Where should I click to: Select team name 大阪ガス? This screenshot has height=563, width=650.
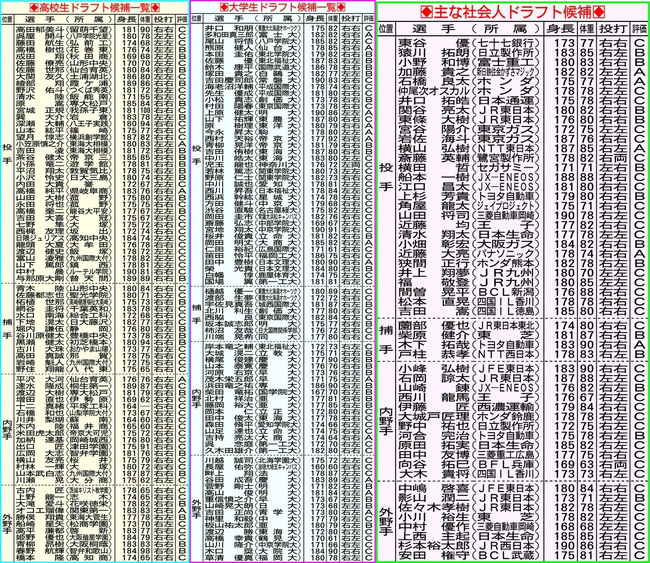(506, 244)
